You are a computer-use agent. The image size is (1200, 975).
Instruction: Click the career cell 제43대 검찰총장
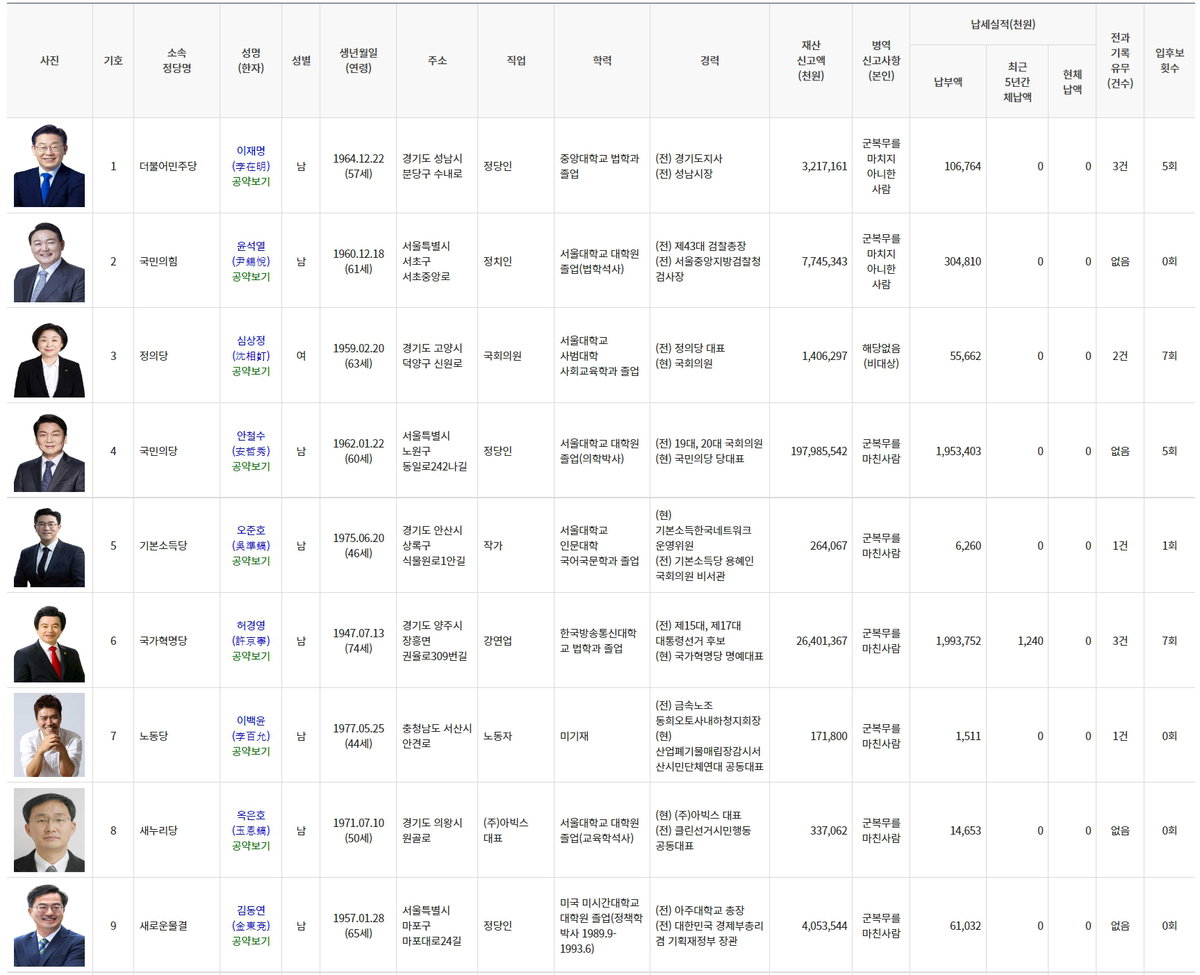point(710,261)
